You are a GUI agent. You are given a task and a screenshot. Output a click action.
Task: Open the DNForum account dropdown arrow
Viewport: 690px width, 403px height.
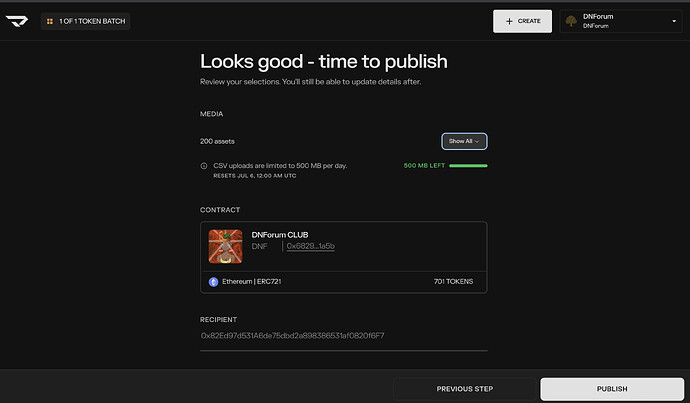[x=674, y=21]
